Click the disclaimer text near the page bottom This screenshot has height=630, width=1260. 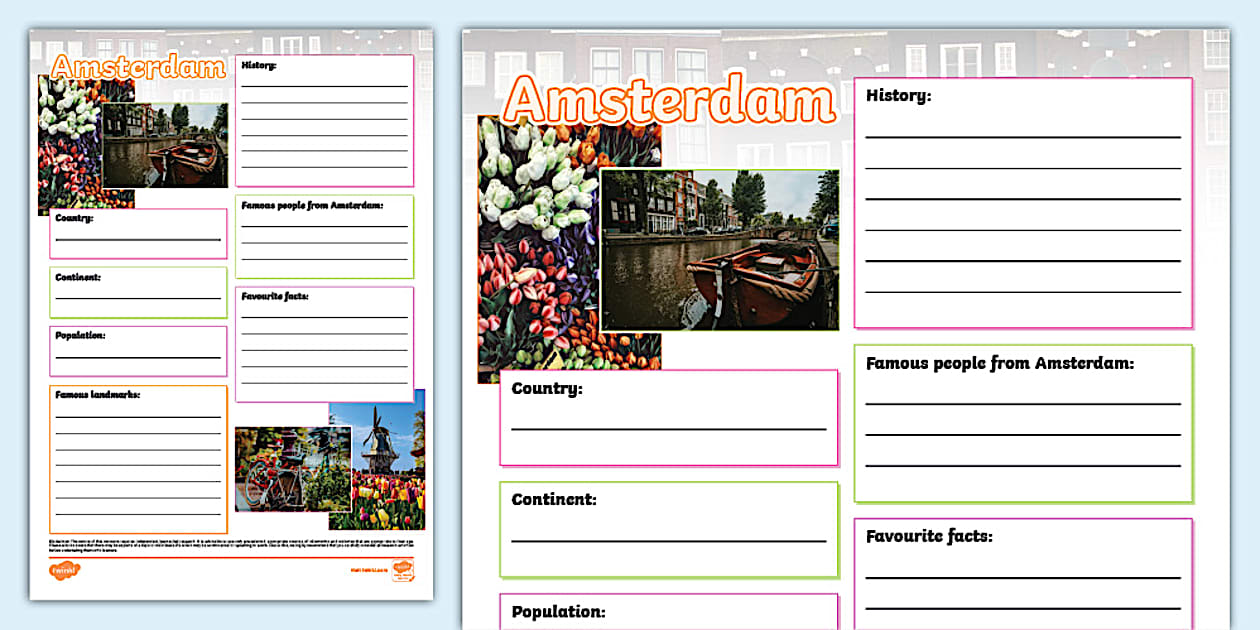pos(230,542)
